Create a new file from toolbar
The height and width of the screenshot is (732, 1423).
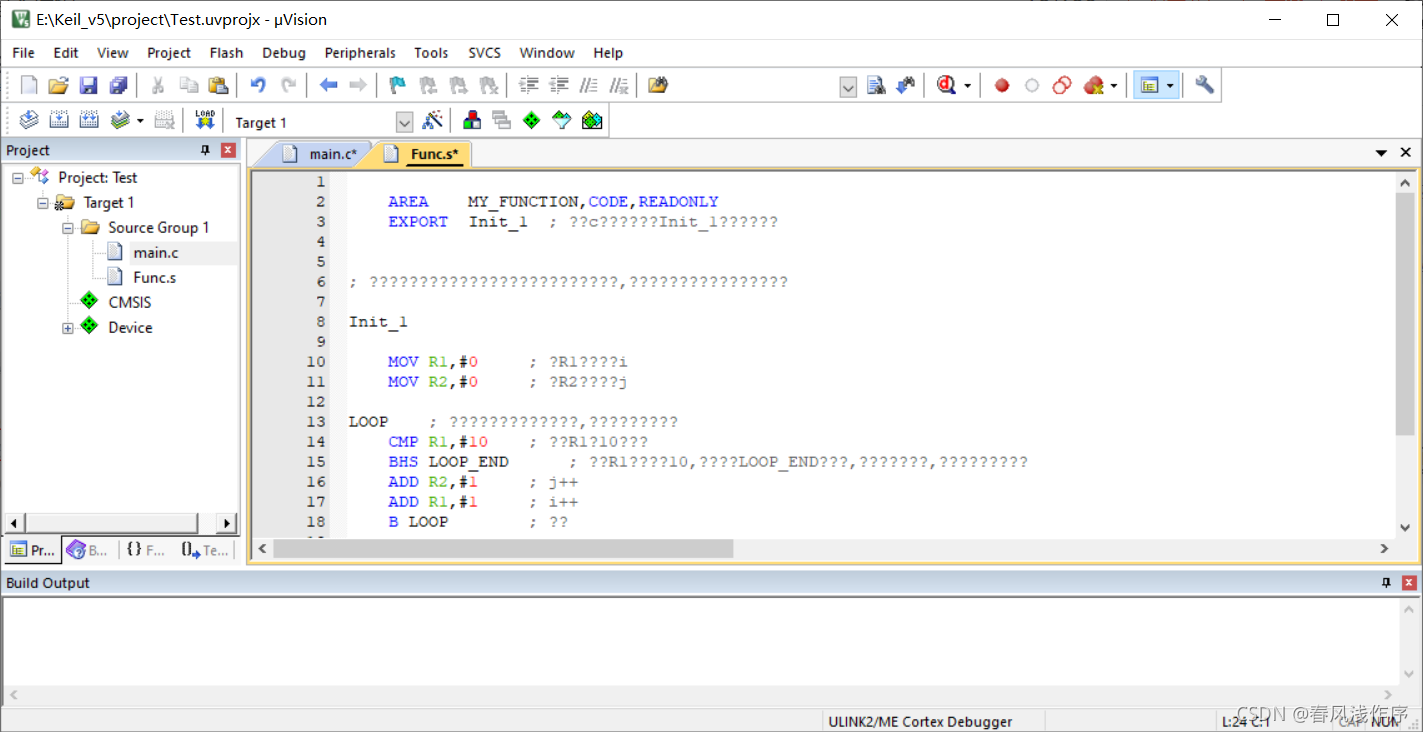click(x=29, y=86)
